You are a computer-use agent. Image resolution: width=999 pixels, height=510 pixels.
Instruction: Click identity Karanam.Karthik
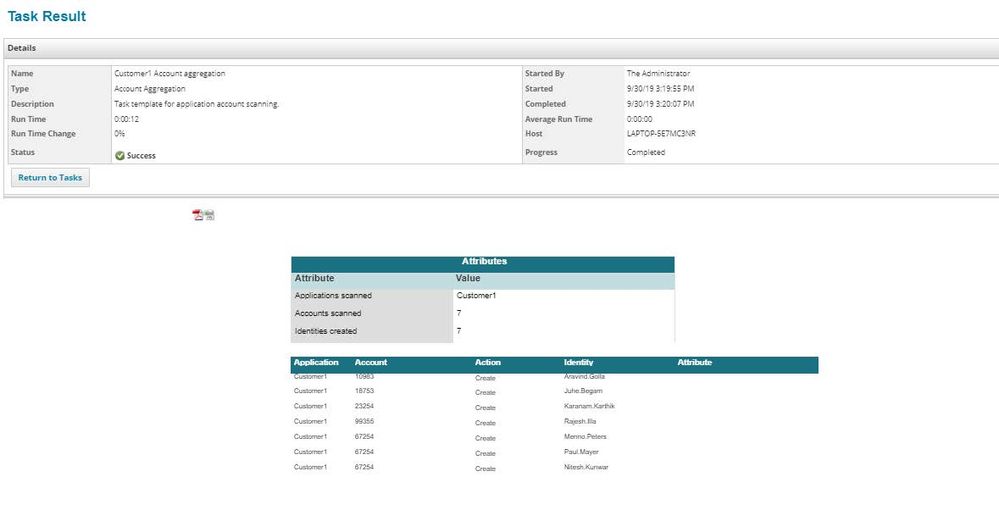(589, 406)
